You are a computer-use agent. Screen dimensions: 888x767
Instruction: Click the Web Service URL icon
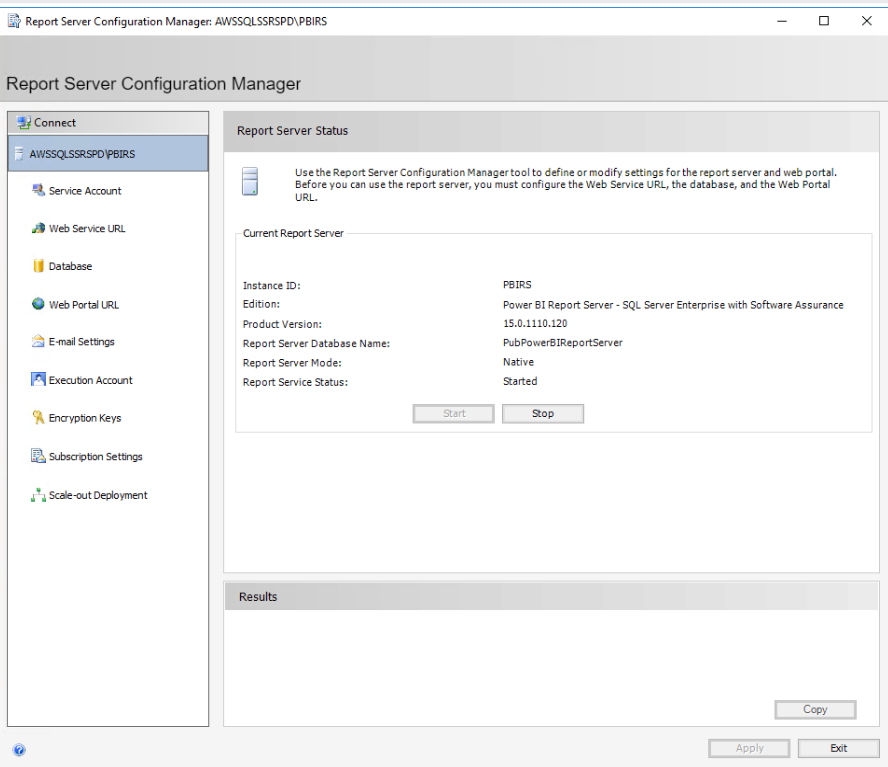(x=38, y=228)
